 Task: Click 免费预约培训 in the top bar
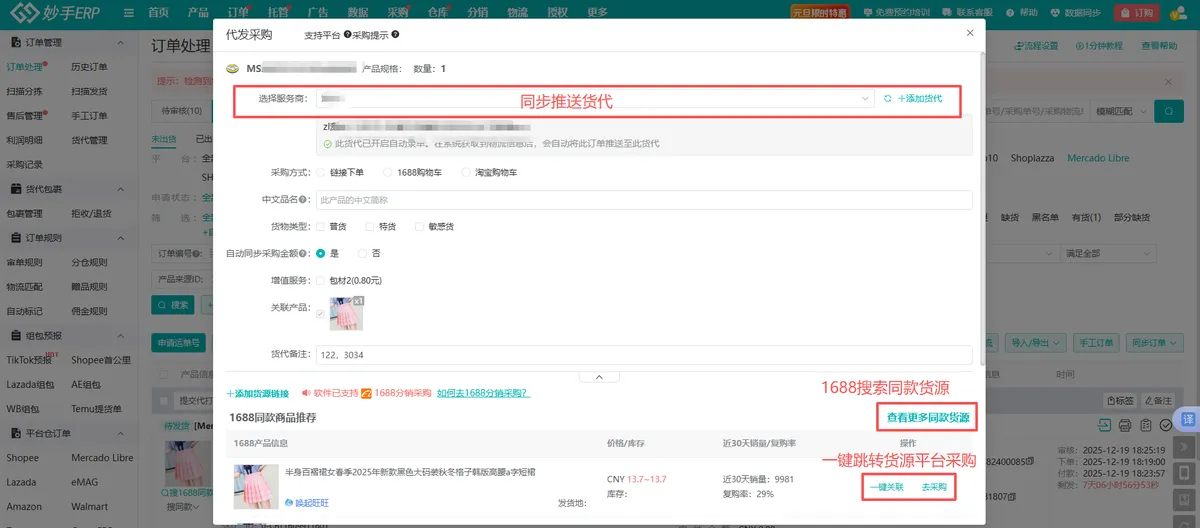point(897,13)
